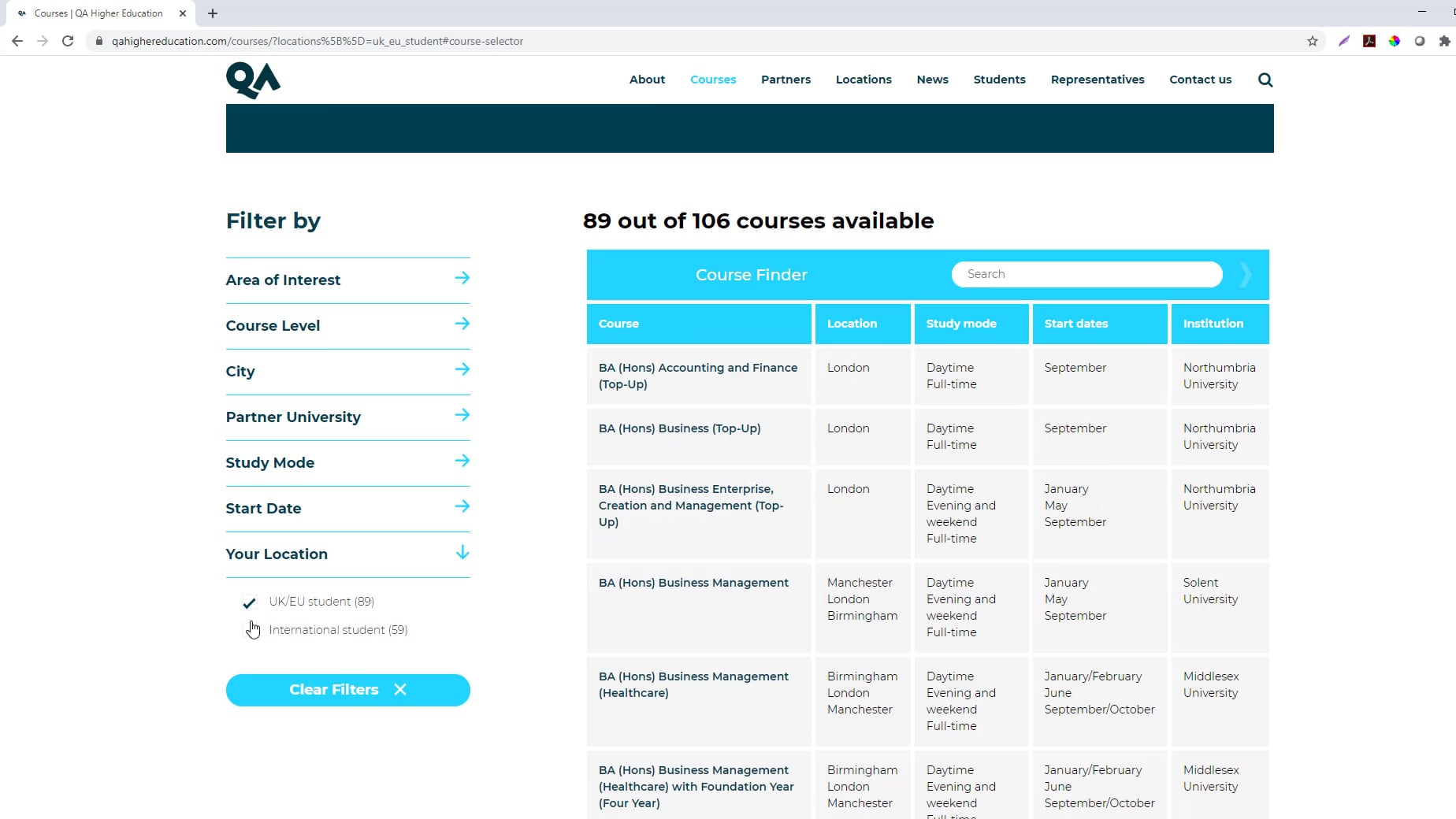
Task: Toggle the UK/EU student checkbox off
Action: [250, 602]
